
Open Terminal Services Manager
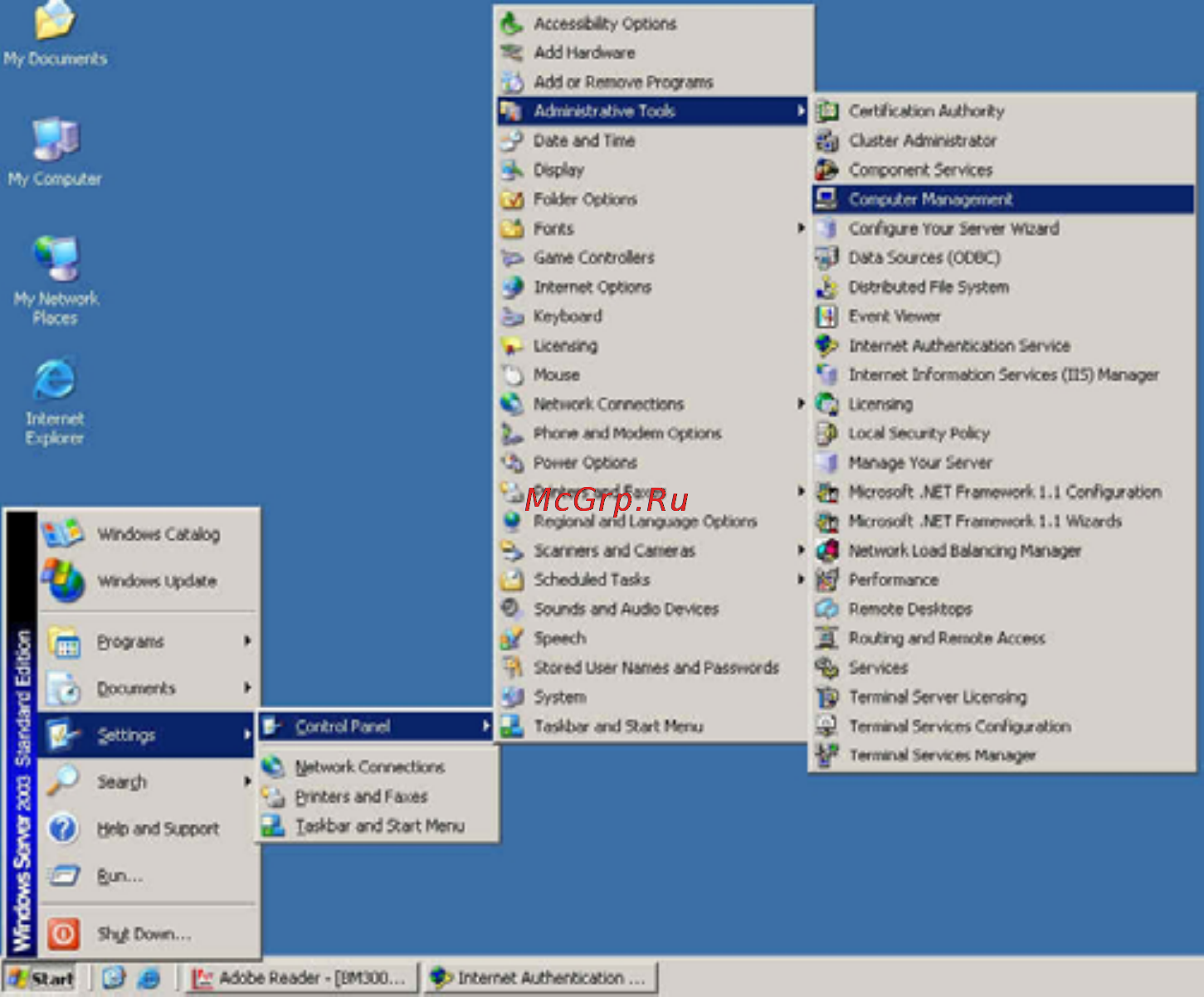coord(1002,755)
